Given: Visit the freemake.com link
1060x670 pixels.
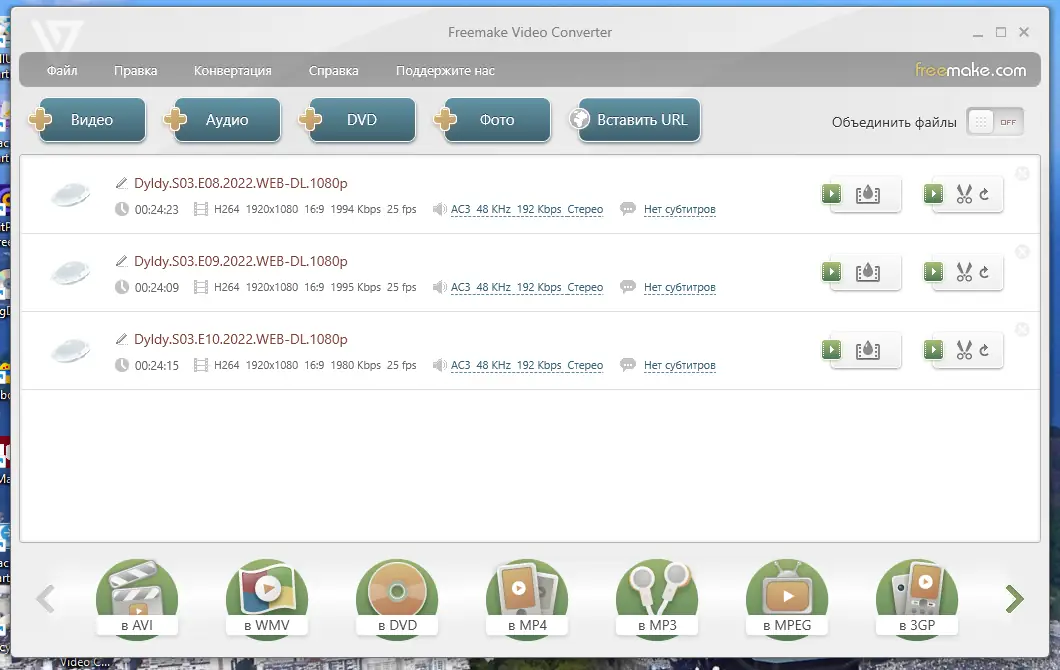Looking at the screenshot, I should click(970, 70).
